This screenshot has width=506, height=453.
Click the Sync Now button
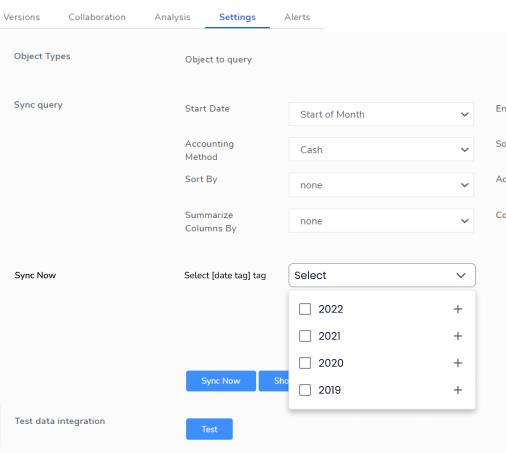pos(221,381)
